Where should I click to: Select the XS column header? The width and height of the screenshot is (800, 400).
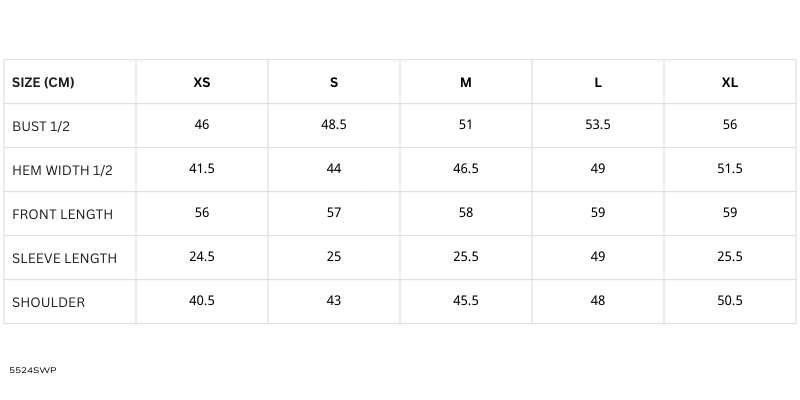click(x=202, y=82)
